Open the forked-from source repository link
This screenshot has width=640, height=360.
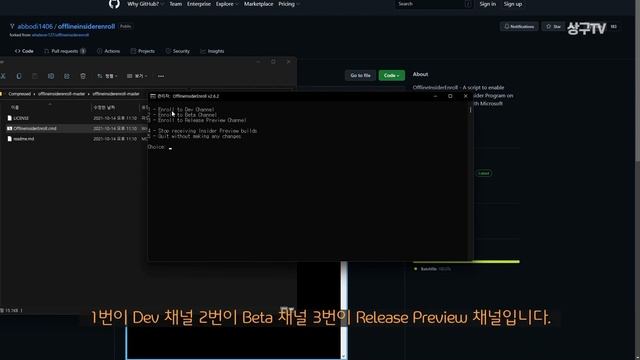pyautogui.click(x=60, y=35)
